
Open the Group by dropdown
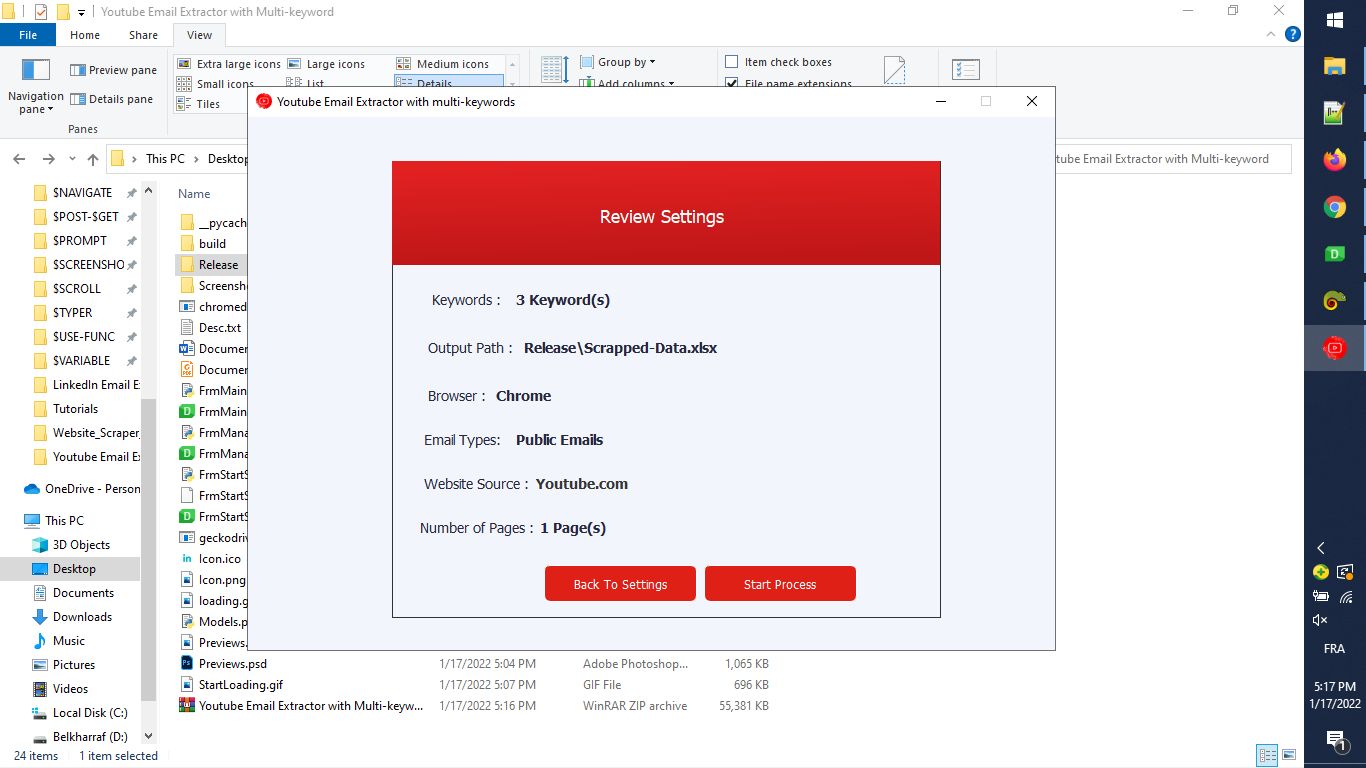pyautogui.click(x=618, y=62)
